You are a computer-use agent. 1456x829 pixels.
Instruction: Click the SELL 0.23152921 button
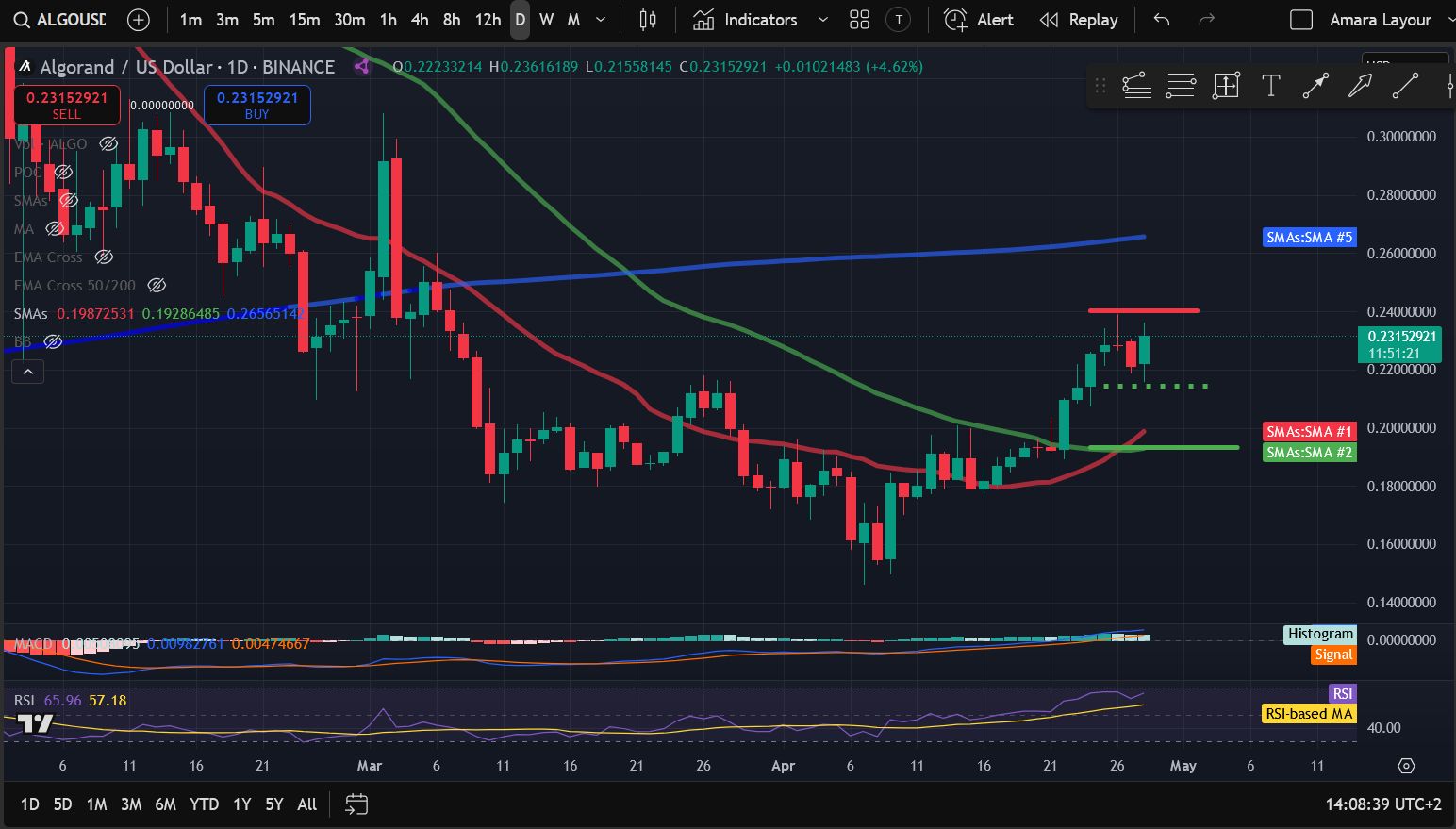tap(67, 105)
